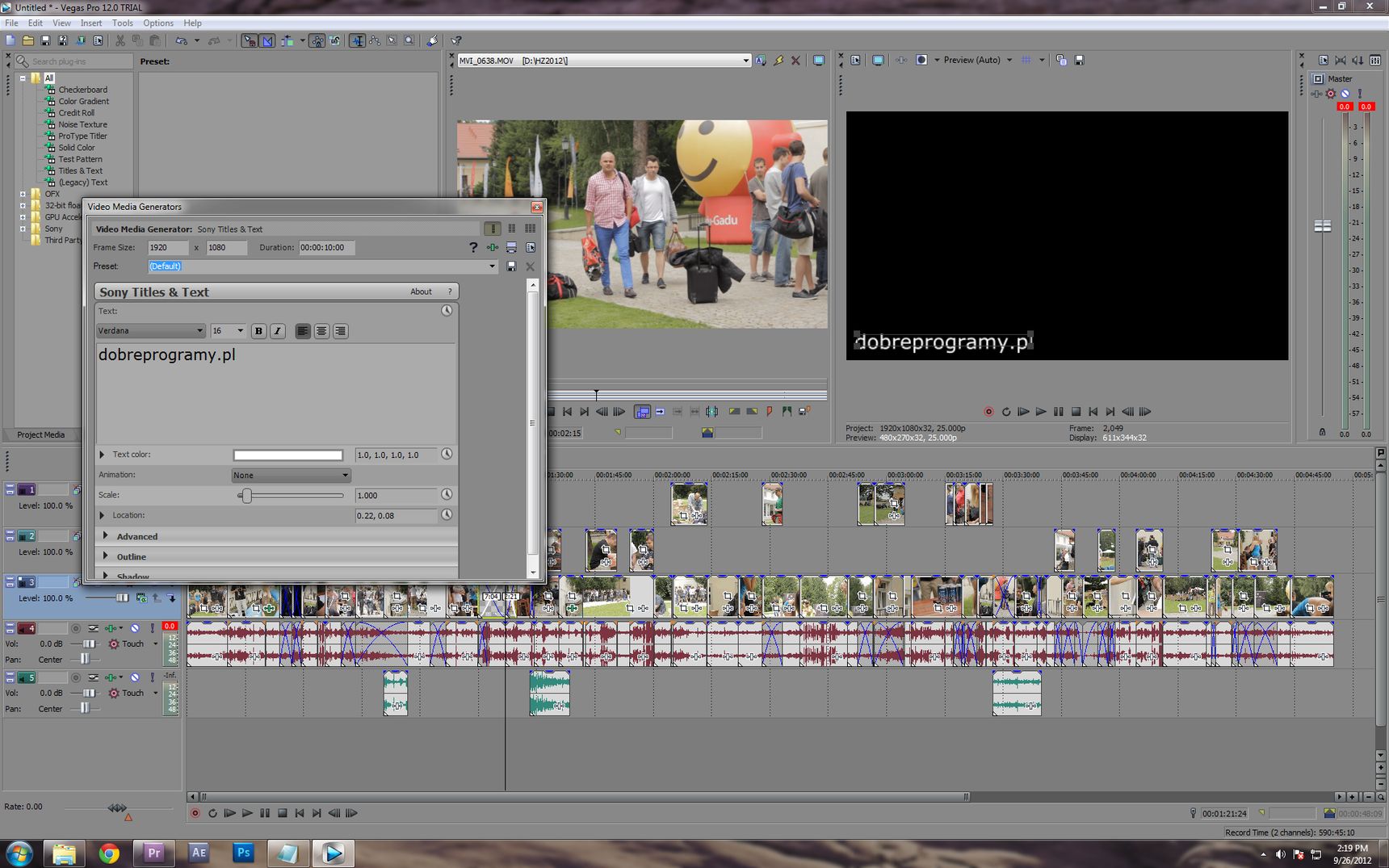Arm audio track 5 for record
1389x868 pixels.
pyautogui.click(x=76, y=677)
